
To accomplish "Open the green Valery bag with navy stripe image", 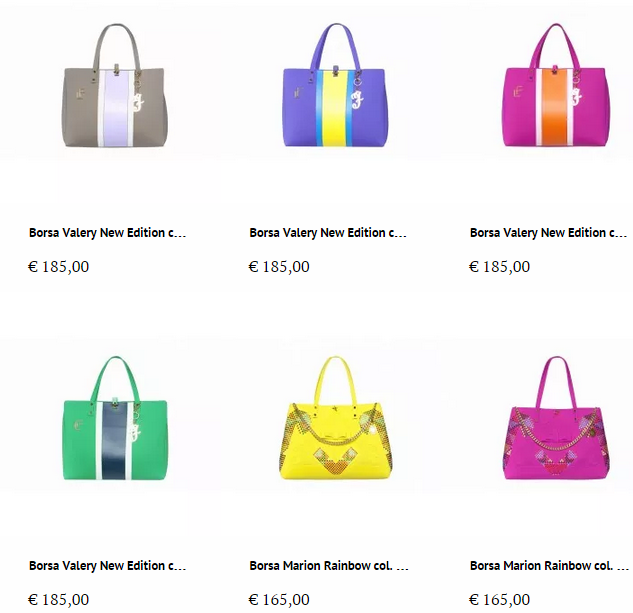I will coord(115,418).
